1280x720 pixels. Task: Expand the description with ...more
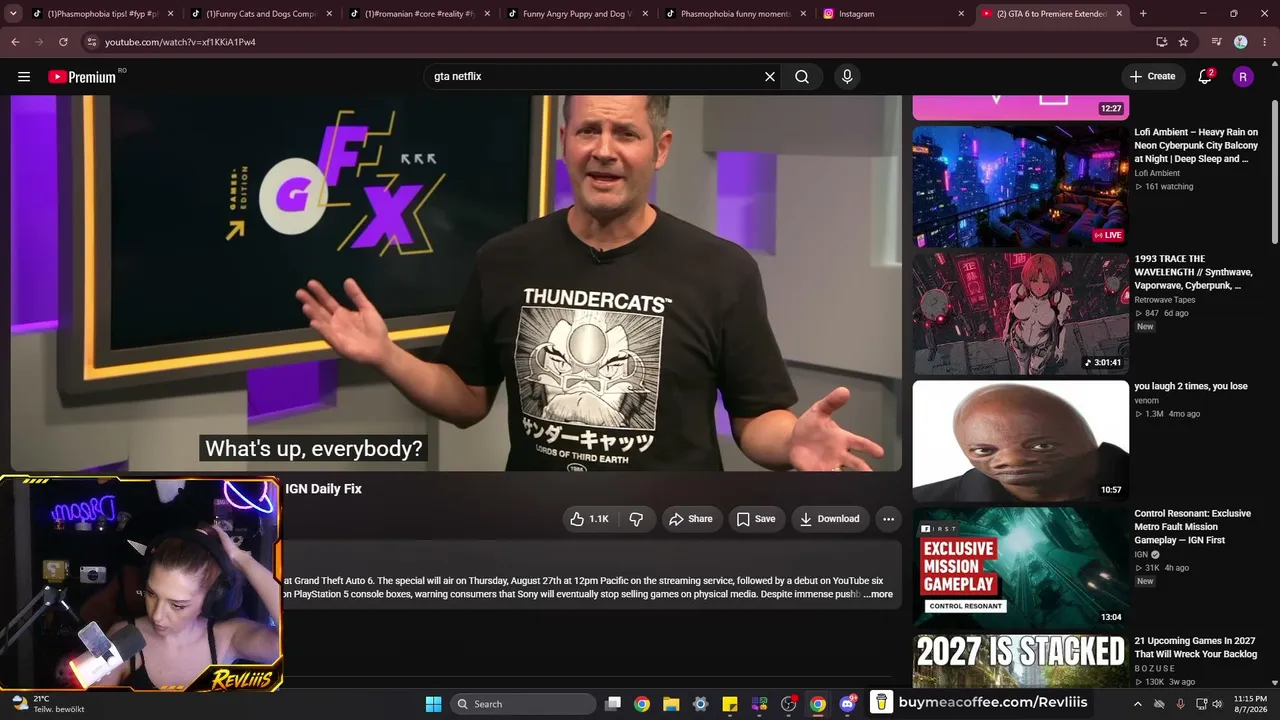point(879,595)
